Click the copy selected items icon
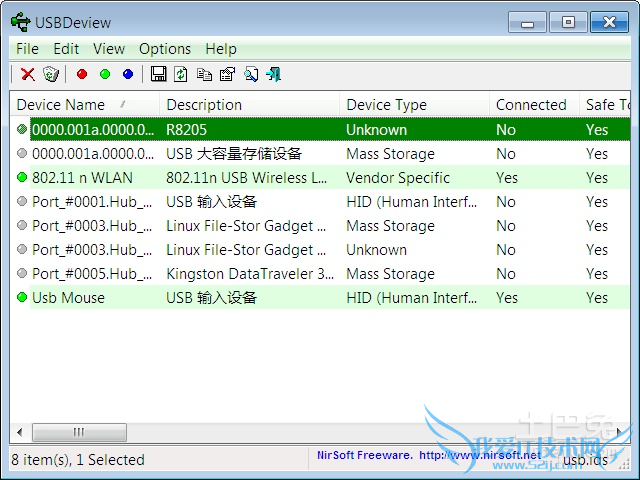The height and width of the screenshot is (480, 640). (x=204, y=74)
